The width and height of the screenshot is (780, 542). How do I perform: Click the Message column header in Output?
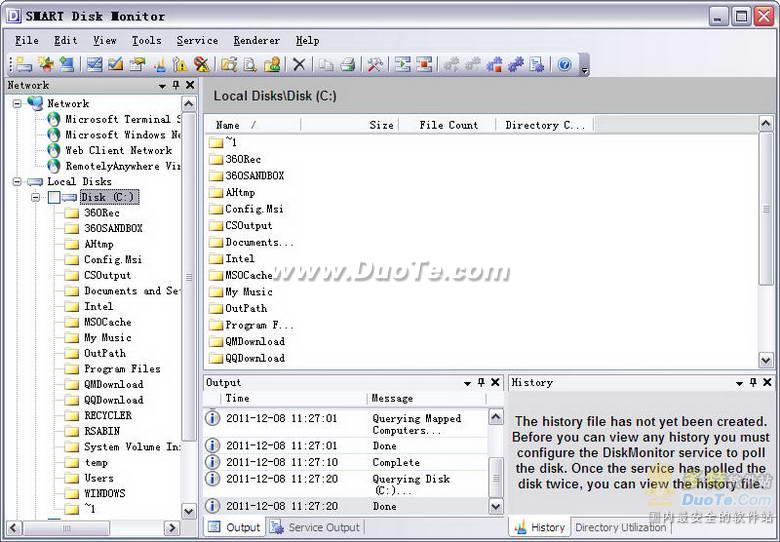coord(426,398)
